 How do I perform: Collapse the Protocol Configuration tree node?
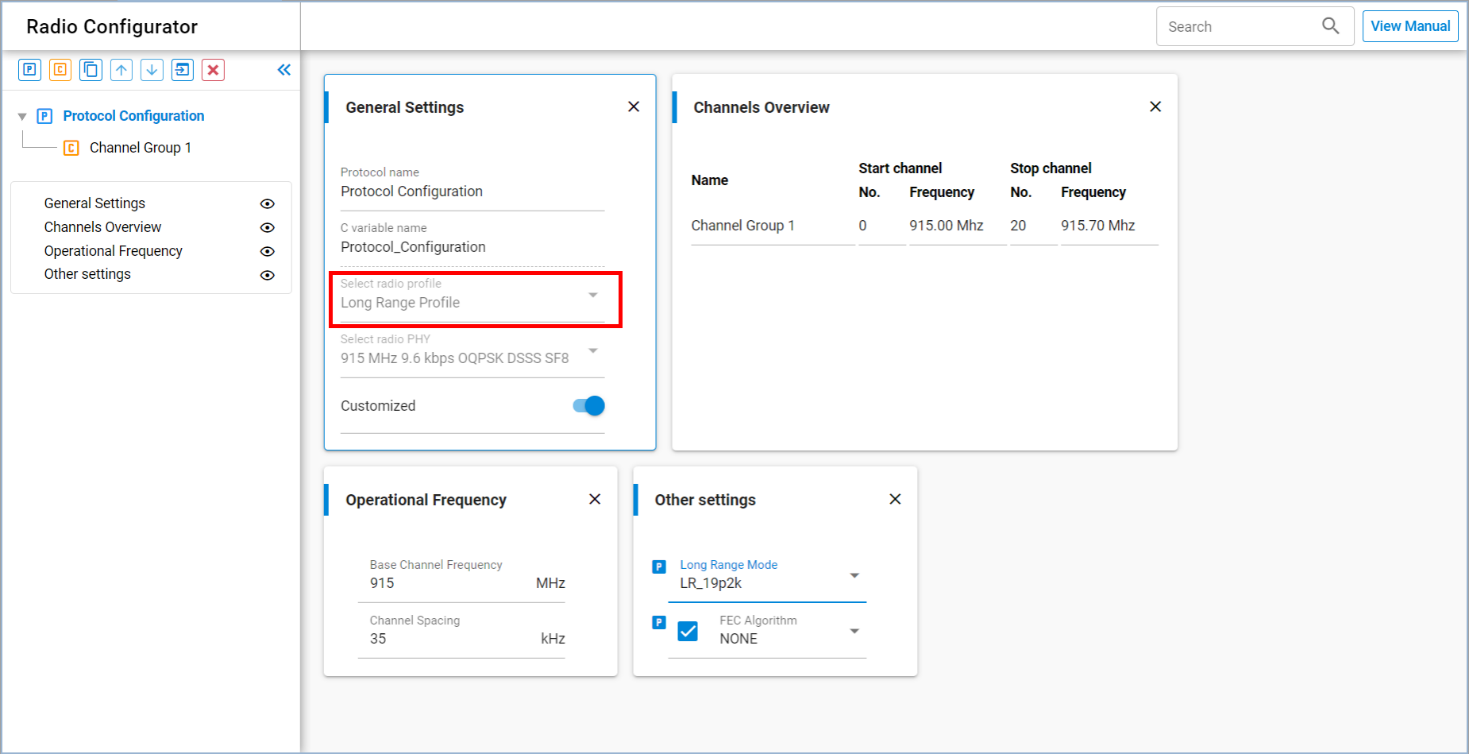22,117
